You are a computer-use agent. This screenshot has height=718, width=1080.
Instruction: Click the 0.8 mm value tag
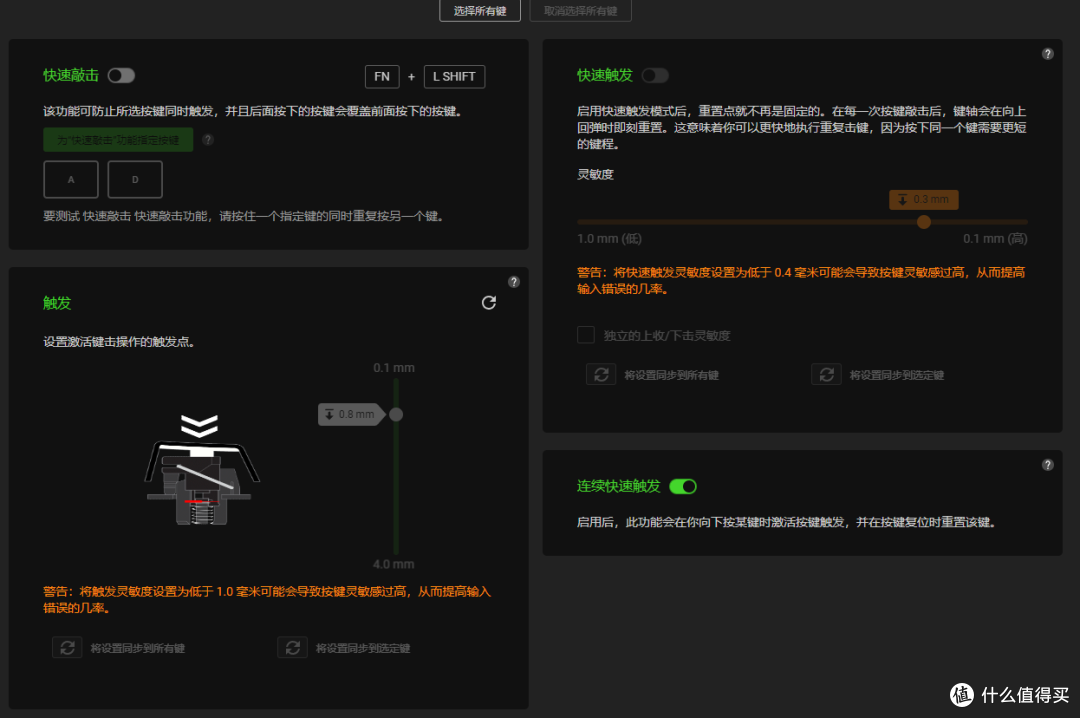point(351,414)
